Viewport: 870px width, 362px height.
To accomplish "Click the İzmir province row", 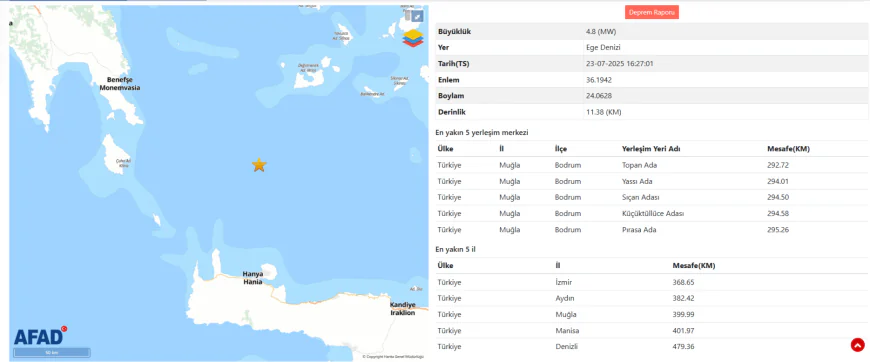I will click(652, 282).
